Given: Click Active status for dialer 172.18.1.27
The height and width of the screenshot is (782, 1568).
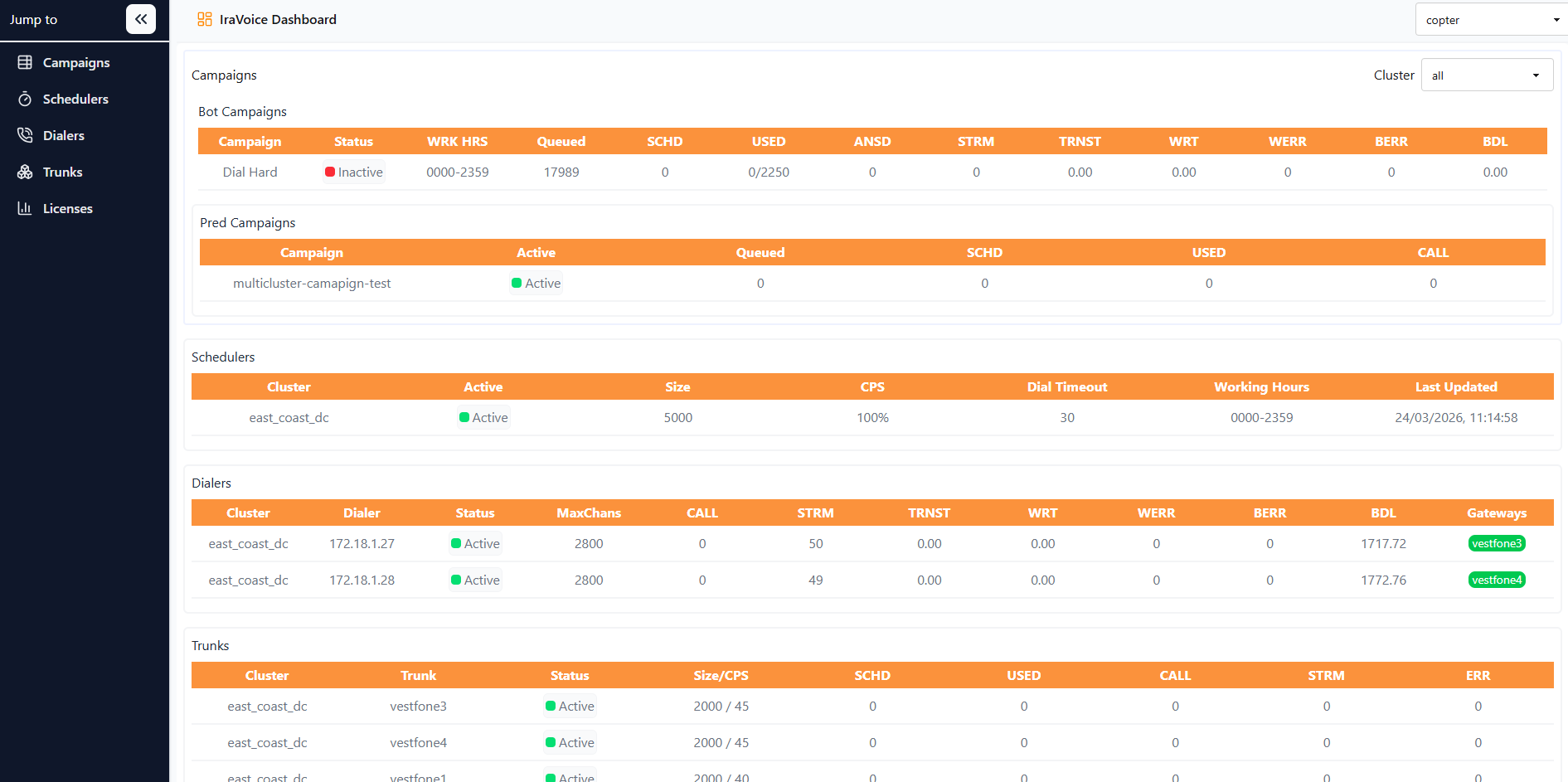Looking at the screenshot, I should pos(475,543).
